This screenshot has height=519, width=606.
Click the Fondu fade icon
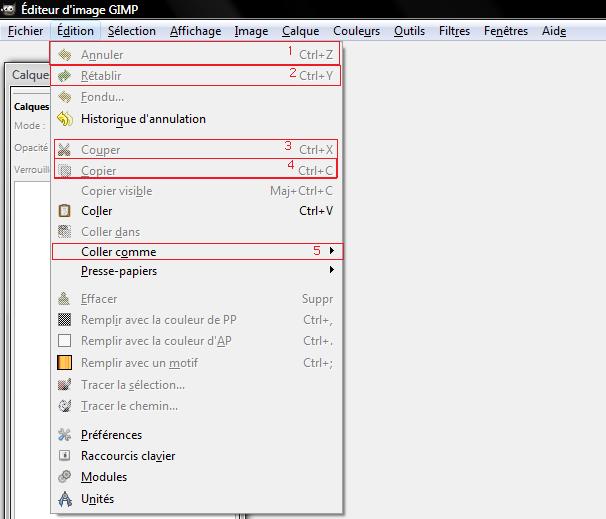65,97
